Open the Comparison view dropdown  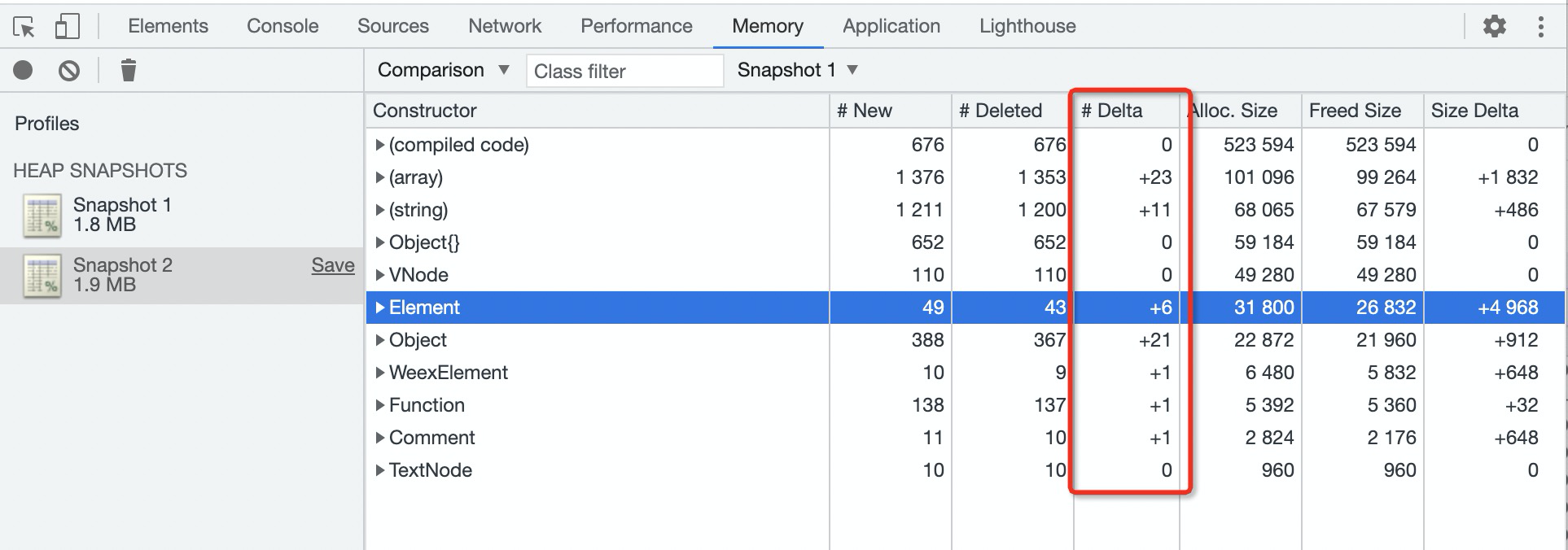click(x=443, y=70)
